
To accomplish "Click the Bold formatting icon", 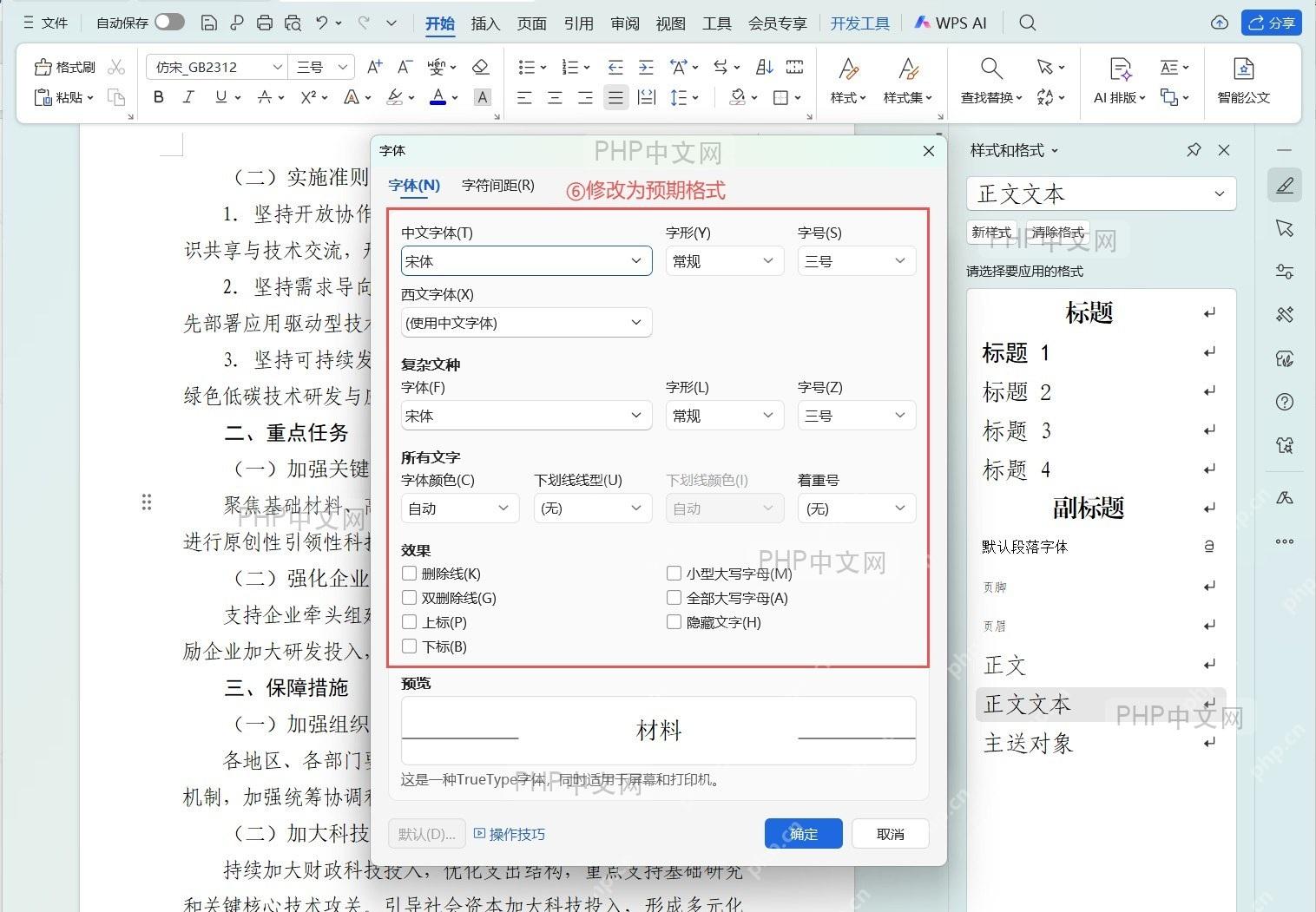I will pos(158,97).
